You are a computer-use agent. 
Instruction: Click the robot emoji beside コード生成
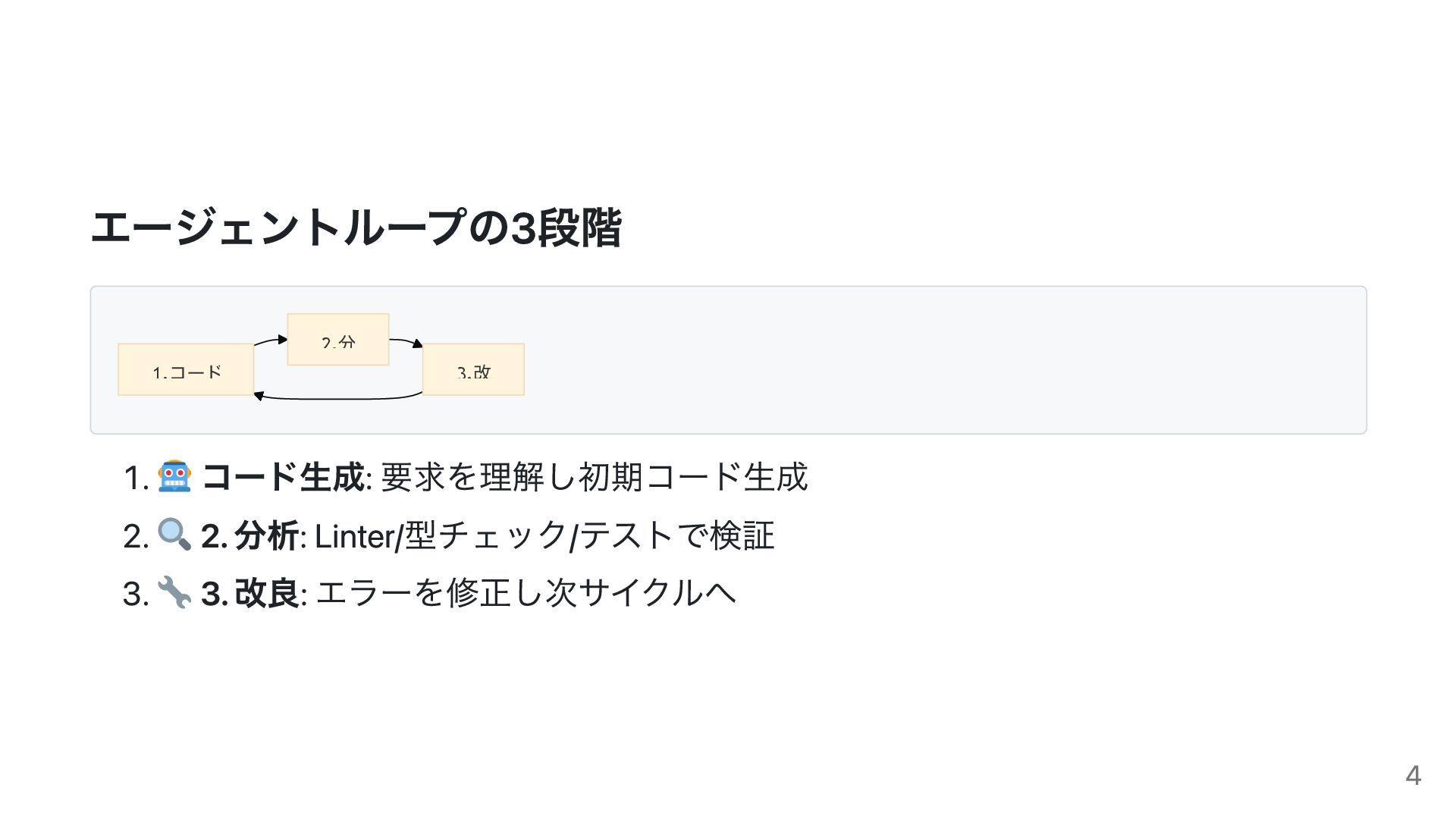(x=174, y=477)
